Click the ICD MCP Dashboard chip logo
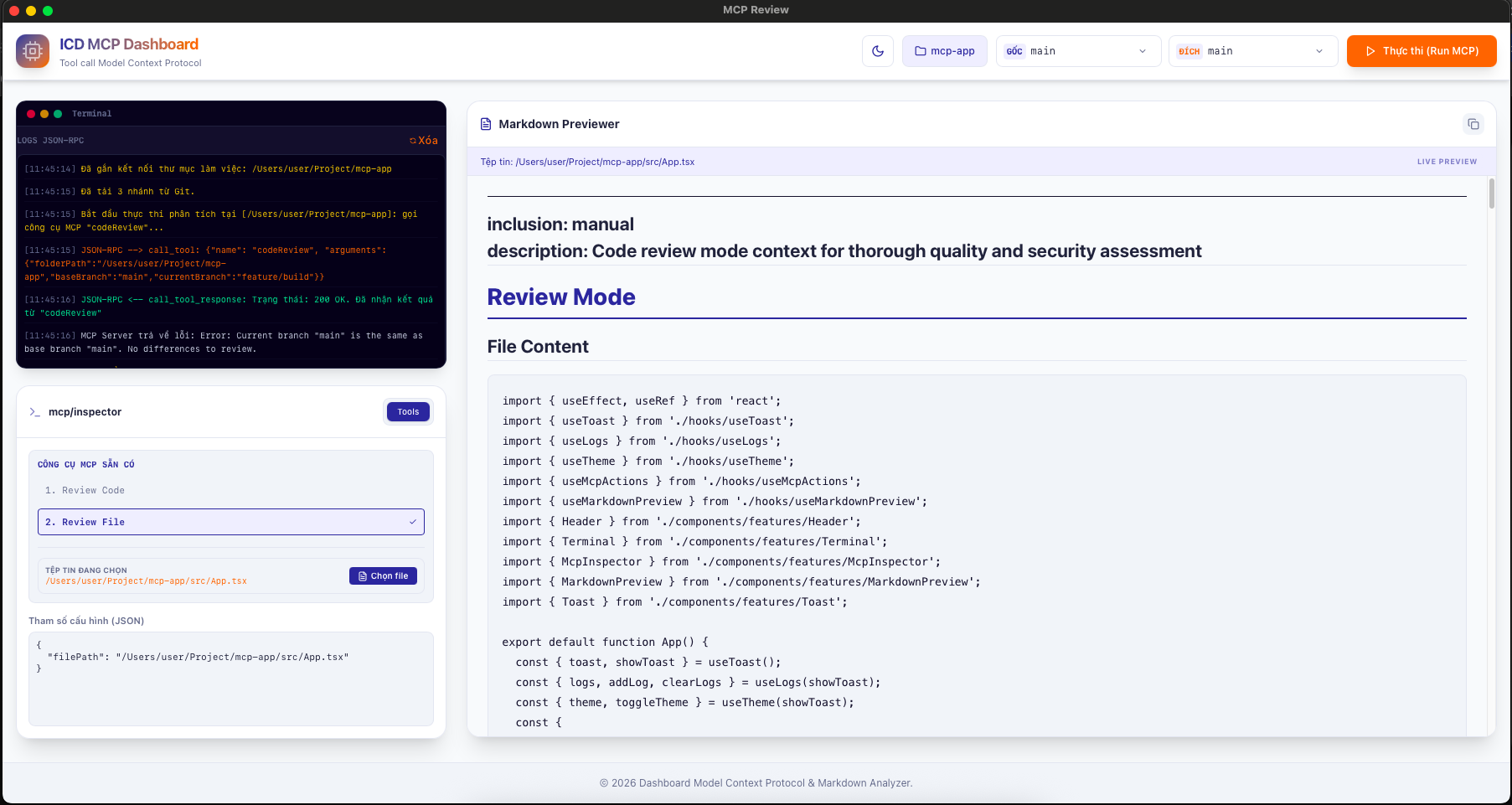This screenshot has height=805, width=1512. click(33, 51)
